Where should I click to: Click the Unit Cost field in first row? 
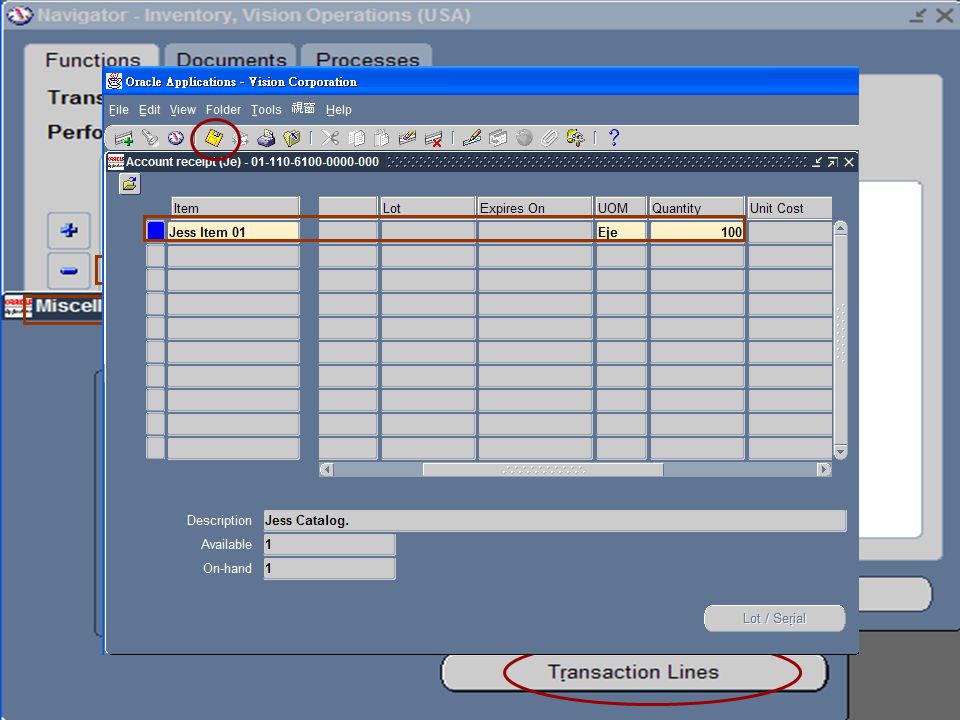(790, 232)
